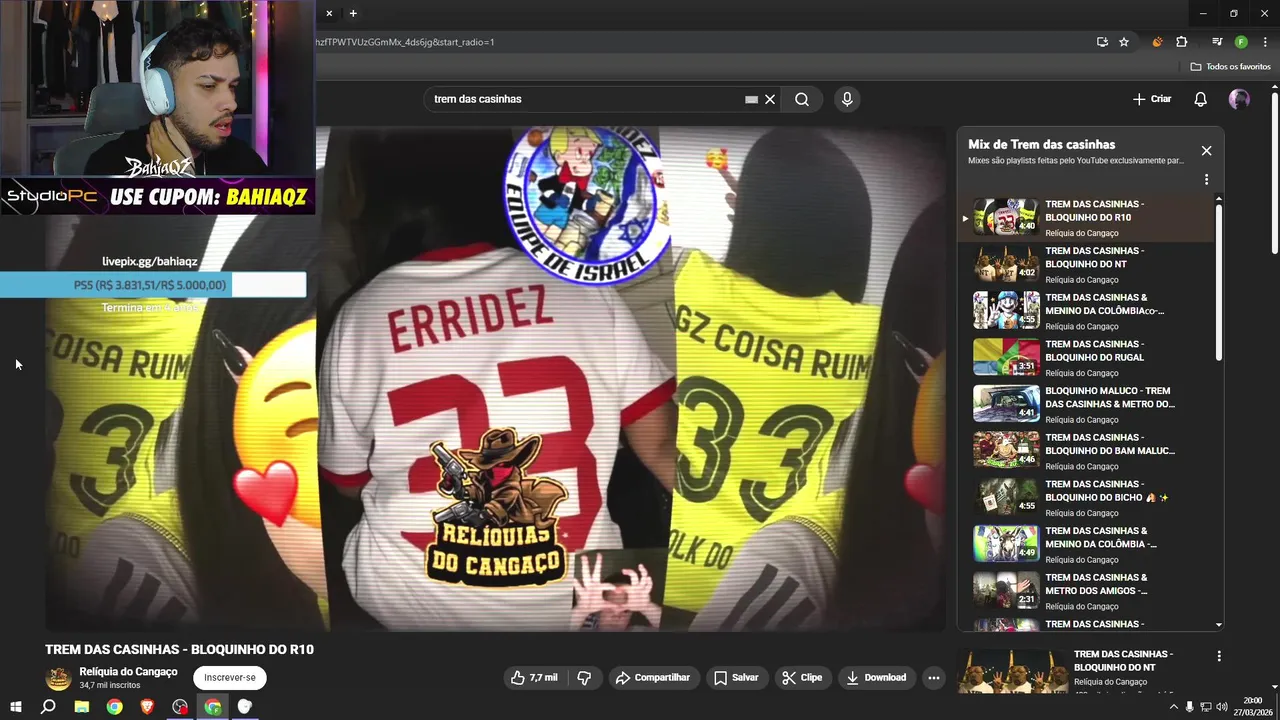Open channel name Relíquia do Cangaço link
This screenshot has height=720, width=1280.
128,671
